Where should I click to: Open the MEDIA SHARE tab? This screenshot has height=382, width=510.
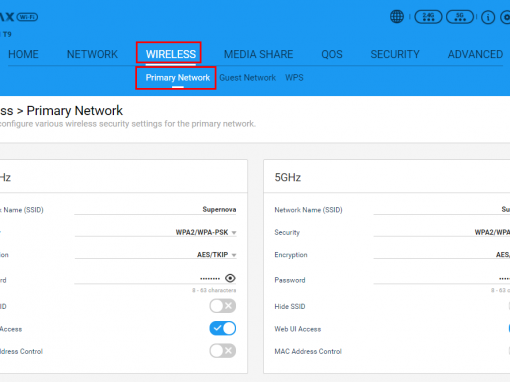click(258, 54)
